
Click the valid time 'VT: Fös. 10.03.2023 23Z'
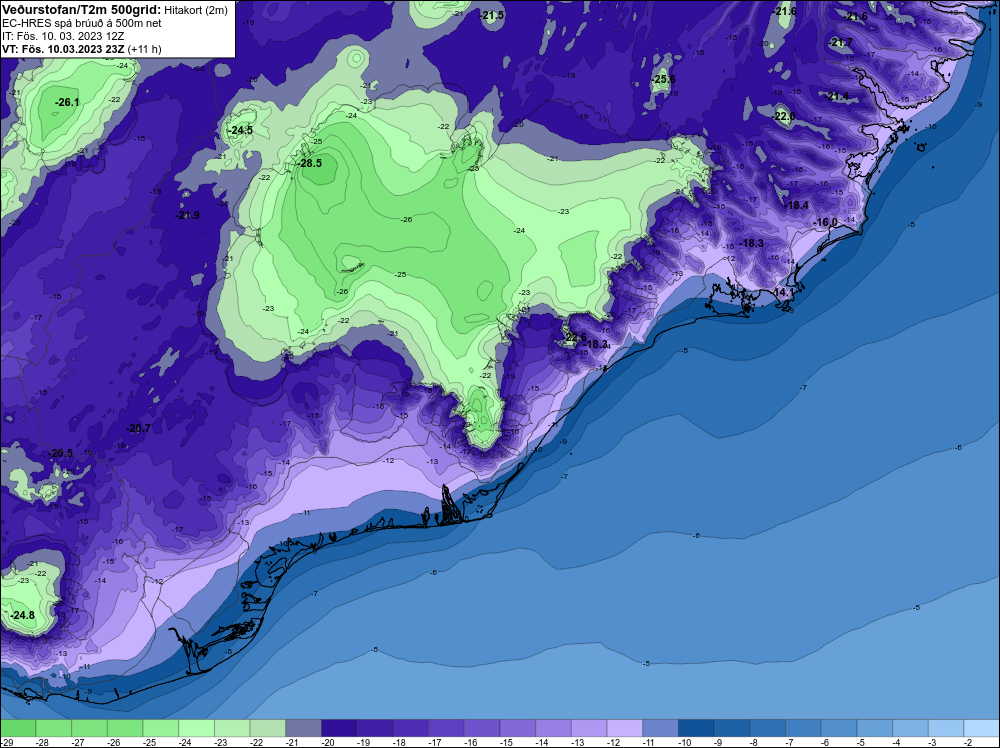63,49
